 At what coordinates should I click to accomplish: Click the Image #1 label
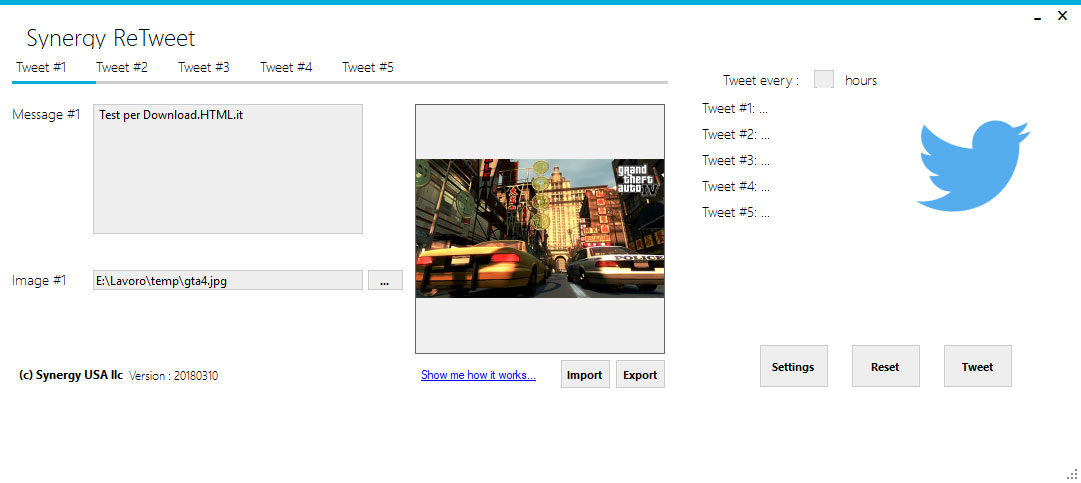tap(39, 280)
